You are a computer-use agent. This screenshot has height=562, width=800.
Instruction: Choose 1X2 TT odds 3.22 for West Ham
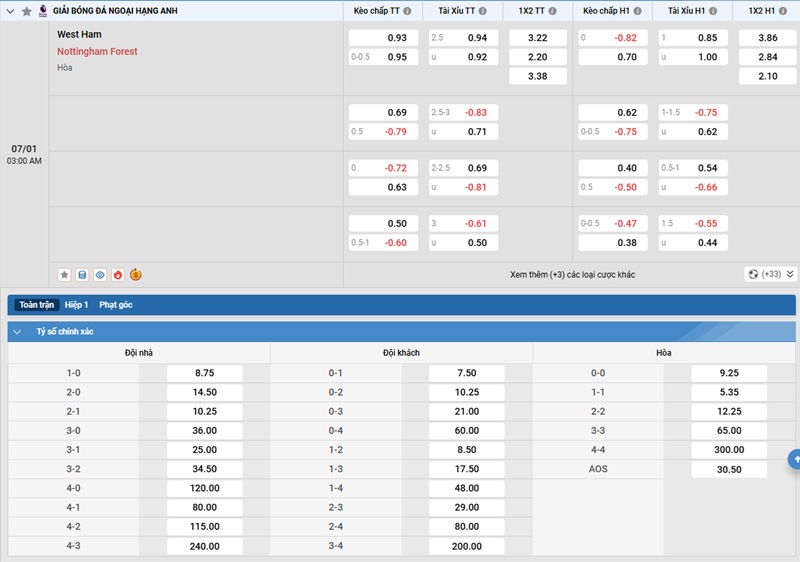tap(538, 38)
